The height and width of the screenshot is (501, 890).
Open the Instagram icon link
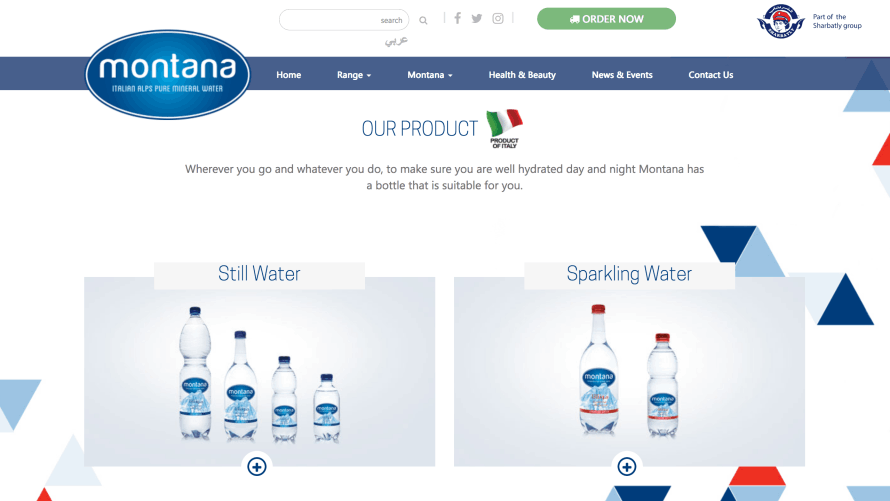[498, 18]
